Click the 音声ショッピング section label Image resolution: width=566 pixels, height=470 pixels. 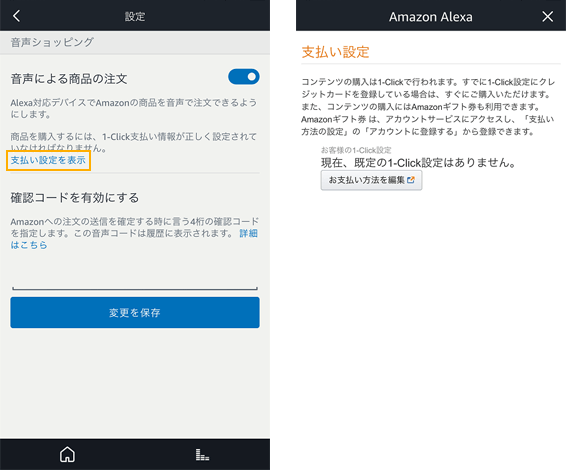tap(52, 42)
